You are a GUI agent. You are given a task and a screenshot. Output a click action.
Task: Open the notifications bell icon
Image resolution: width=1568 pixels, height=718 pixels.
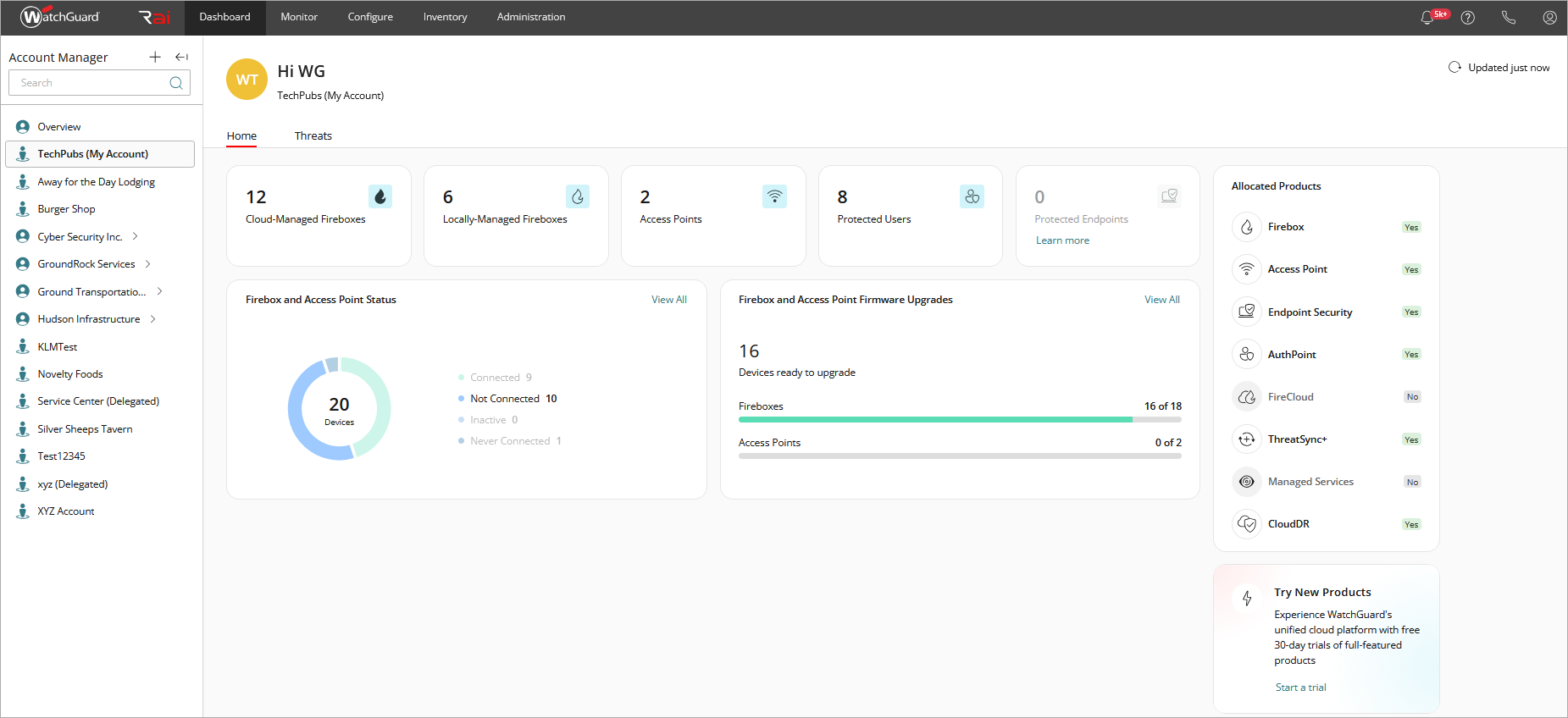pos(1427,18)
